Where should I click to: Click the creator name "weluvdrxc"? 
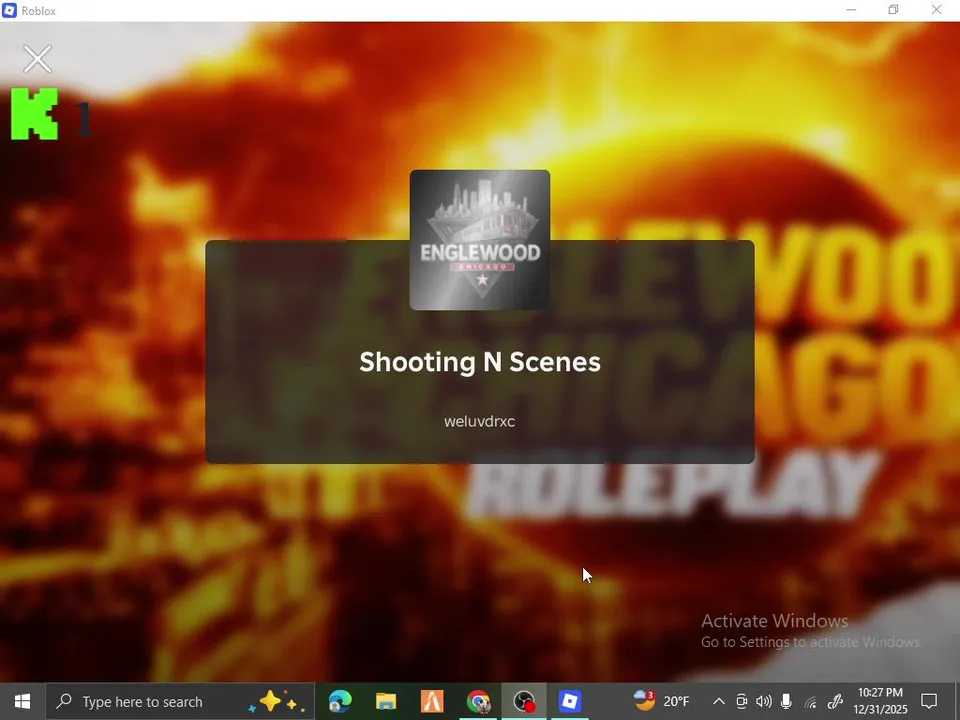pos(479,421)
